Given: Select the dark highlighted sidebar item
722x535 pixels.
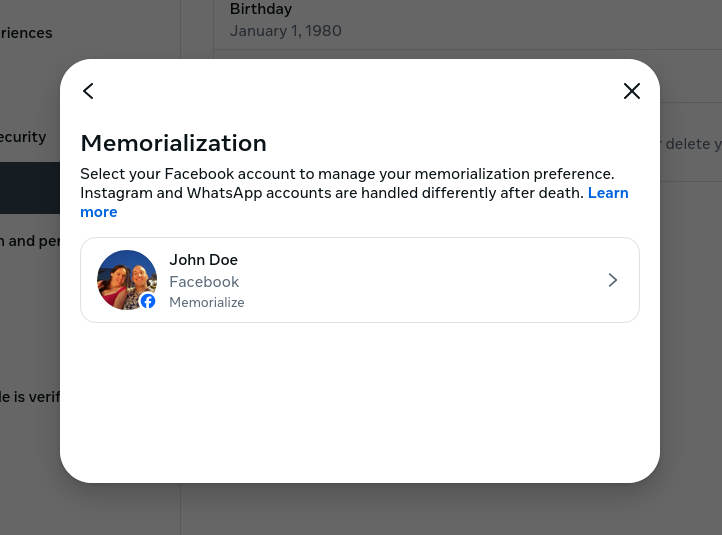Looking at the screenshot, I should [30, 188].
